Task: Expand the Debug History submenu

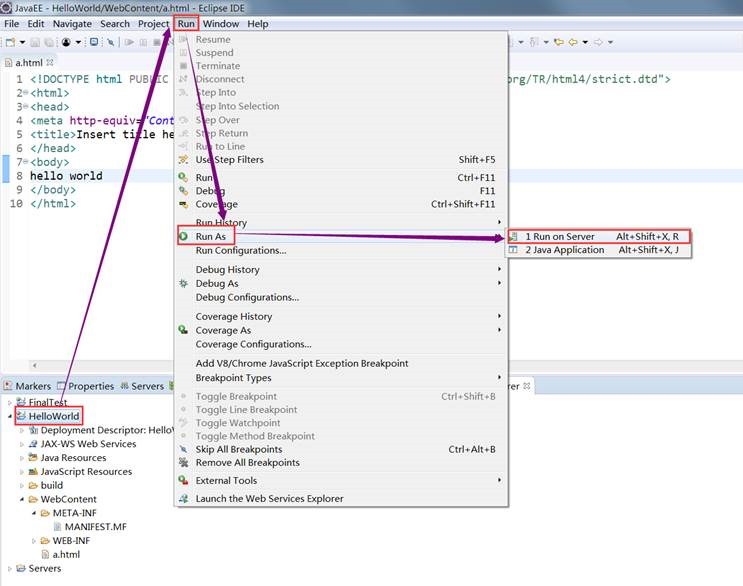Action: point(341,269)
